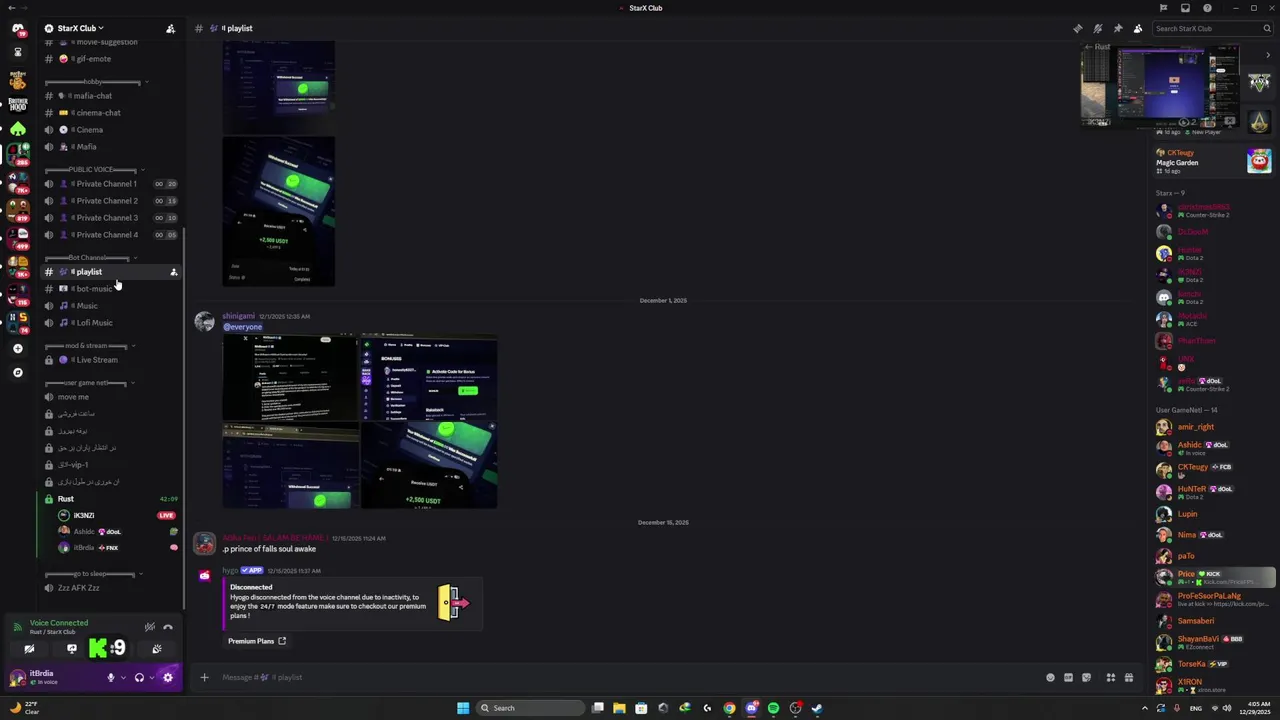The image size is (1280, 720).
Task: Collapse the mod & stream category
Action: pos(90,346)
